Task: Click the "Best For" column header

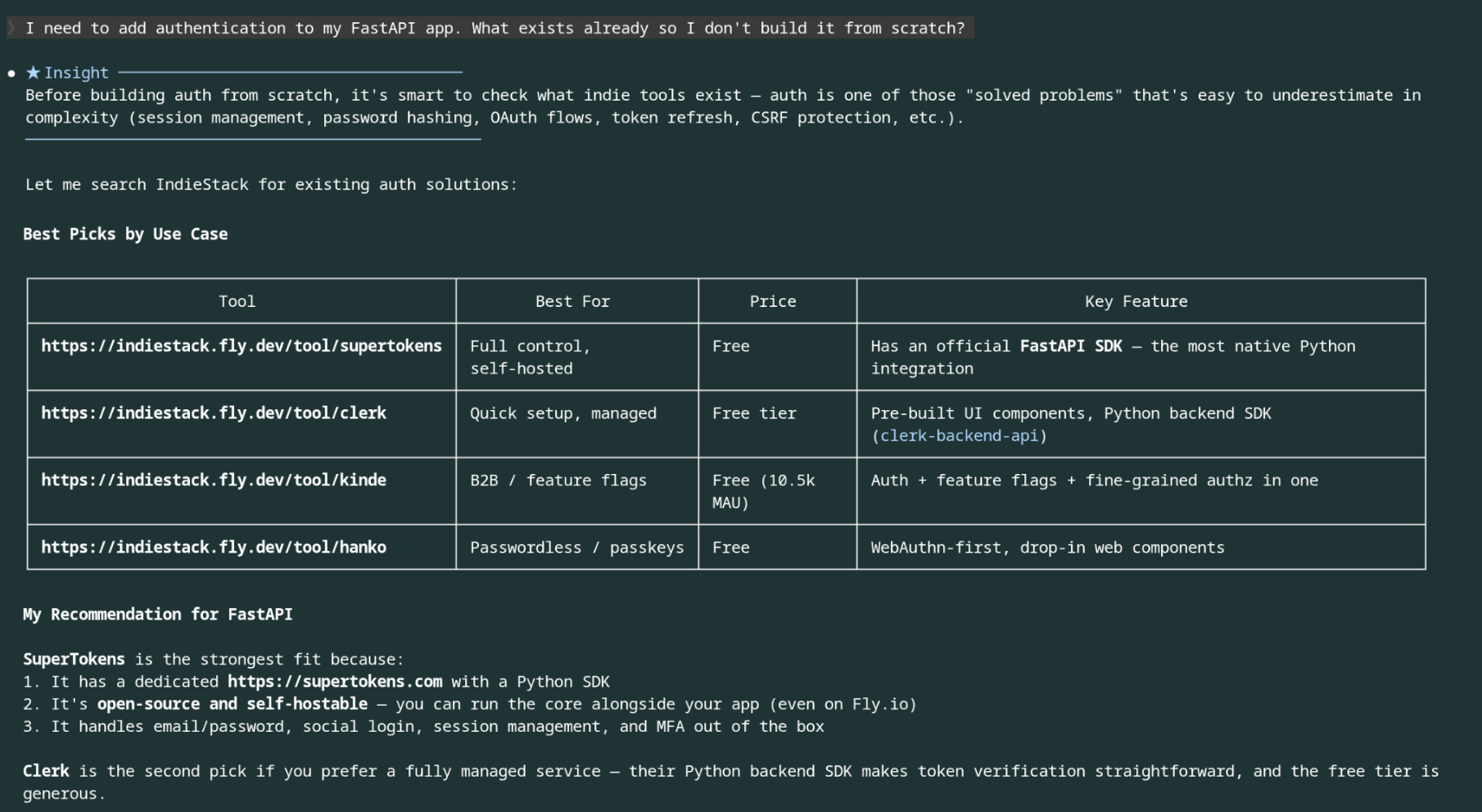Action: (x=572, y=301)
